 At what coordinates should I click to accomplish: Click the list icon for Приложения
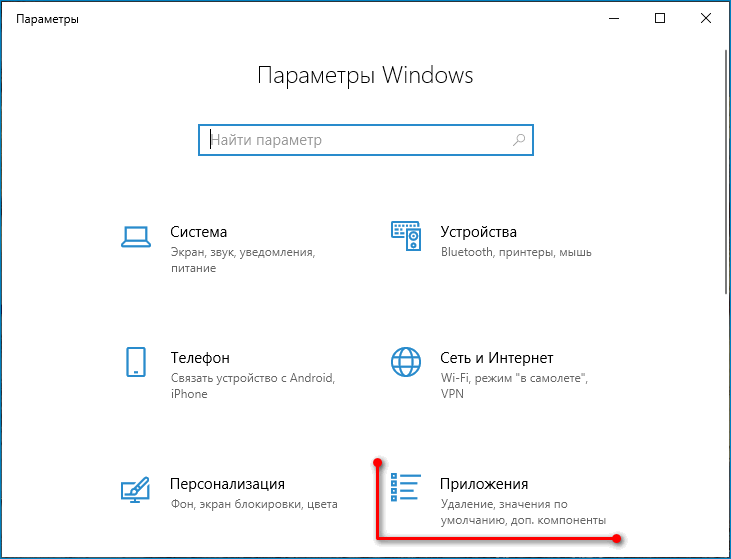pyautogui.click(x=406, y=488)
